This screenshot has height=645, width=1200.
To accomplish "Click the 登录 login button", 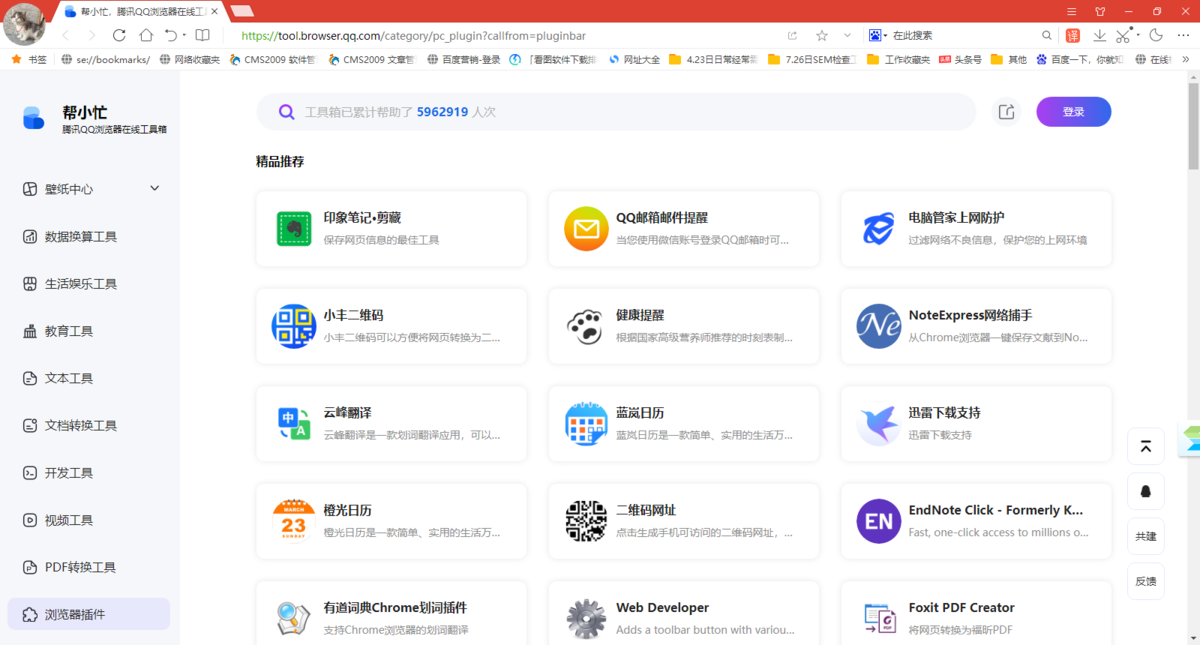I will tap(1073, 112).
